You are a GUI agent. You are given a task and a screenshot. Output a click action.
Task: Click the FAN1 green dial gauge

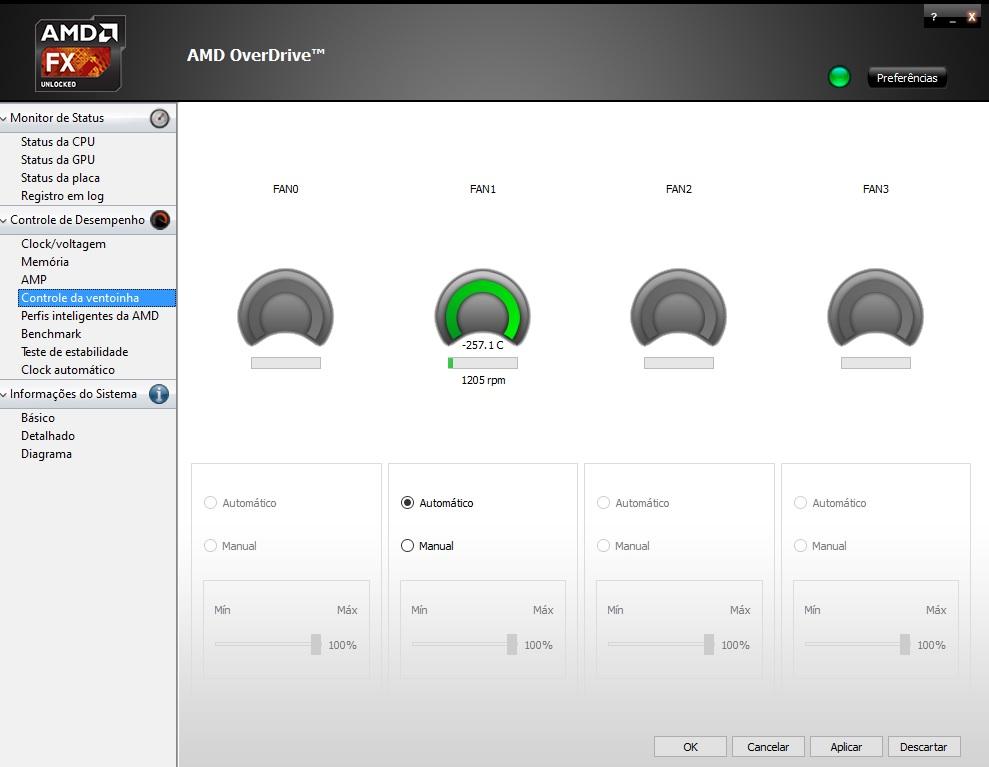pyautogui.click(x=483, y=308)
